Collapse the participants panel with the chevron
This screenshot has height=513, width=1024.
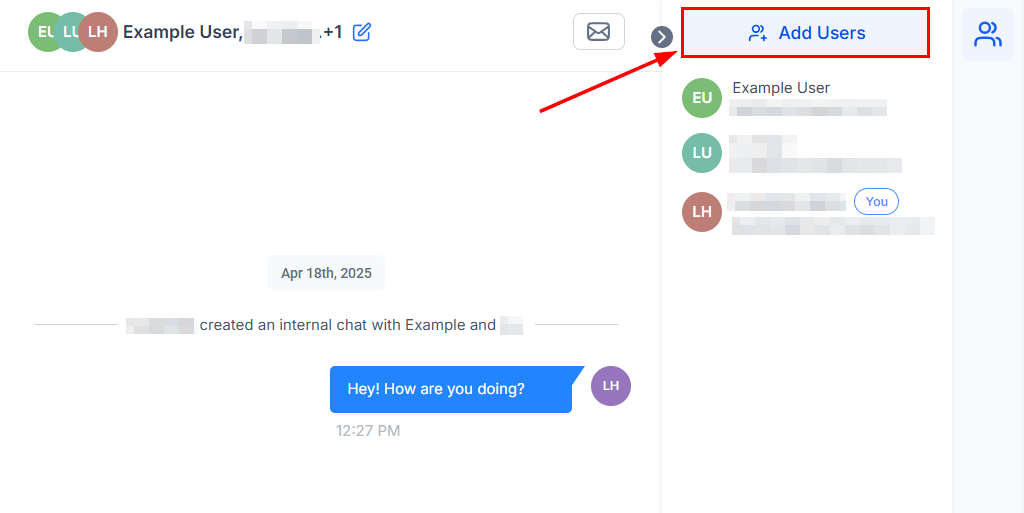click(x=662, y=37)
